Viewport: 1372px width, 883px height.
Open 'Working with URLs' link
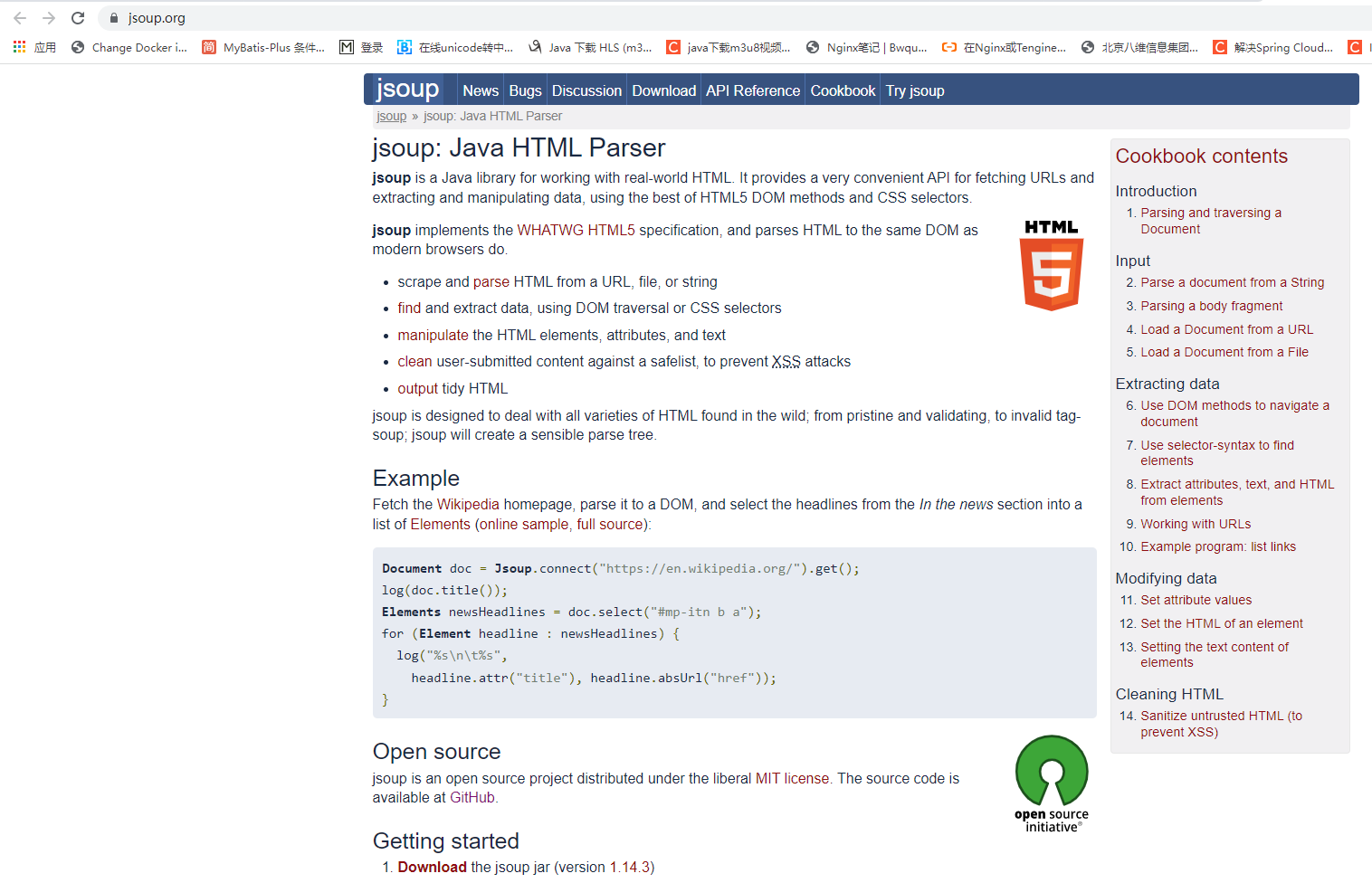[1196, 524]
